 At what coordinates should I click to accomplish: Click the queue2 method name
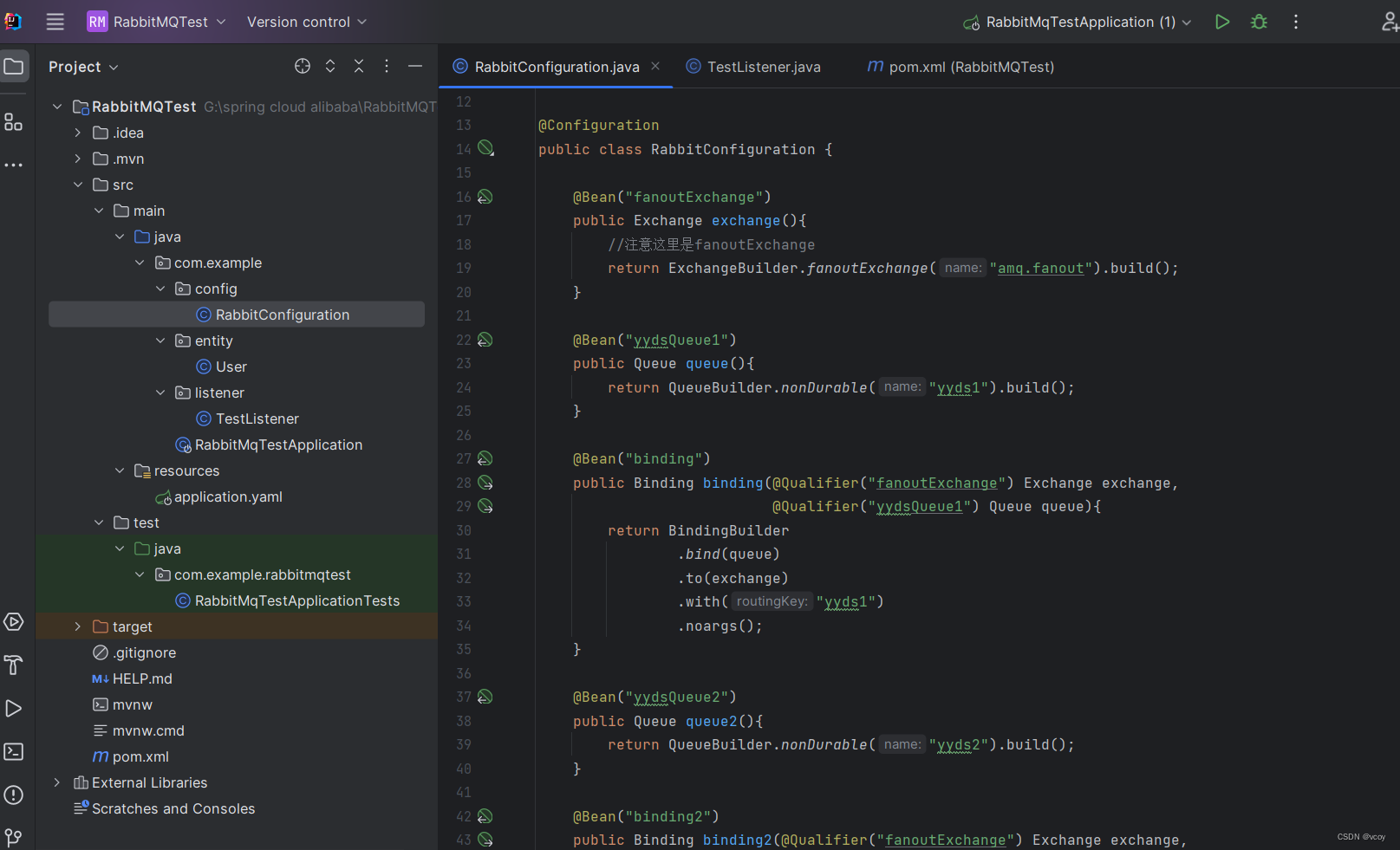tap(712, 721)
